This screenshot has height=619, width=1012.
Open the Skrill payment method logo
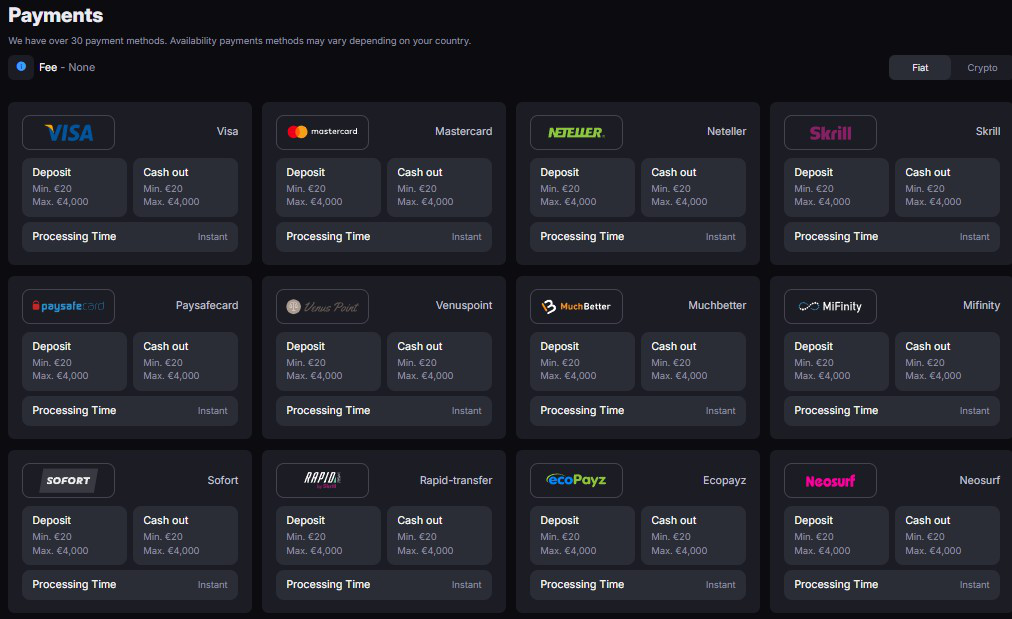830,131
